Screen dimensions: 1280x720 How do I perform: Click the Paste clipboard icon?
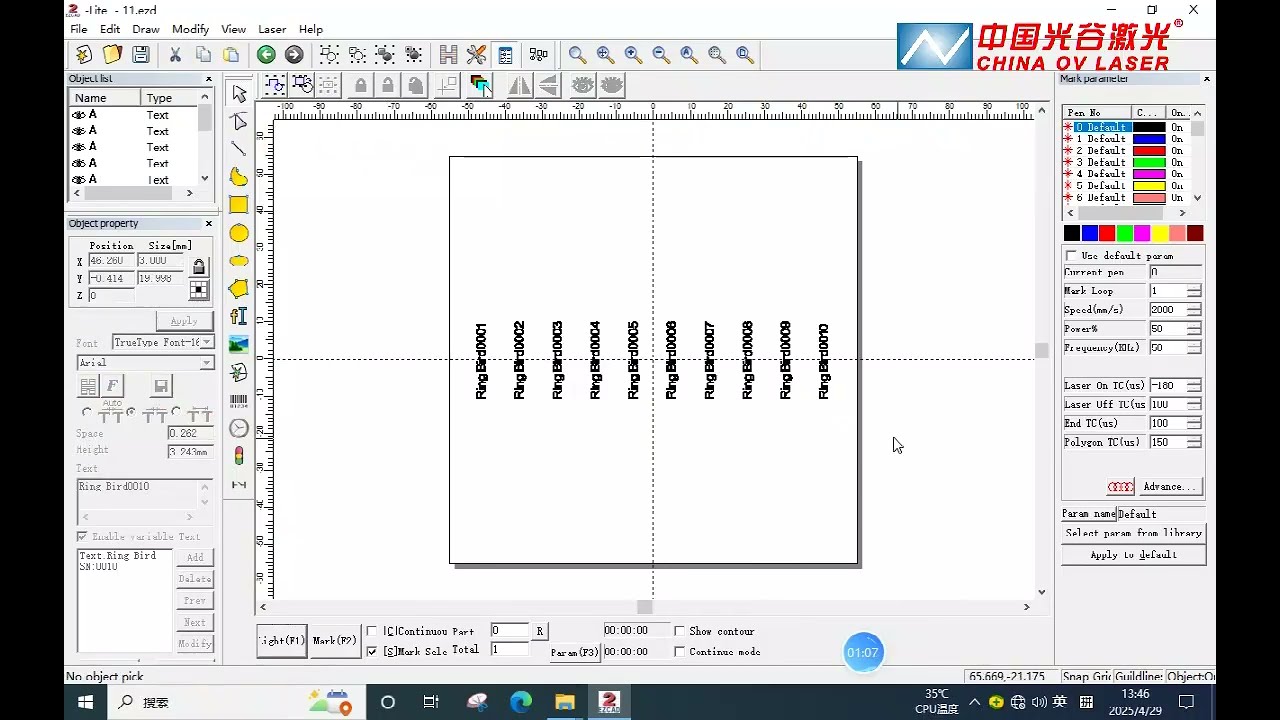pos(231,54)
